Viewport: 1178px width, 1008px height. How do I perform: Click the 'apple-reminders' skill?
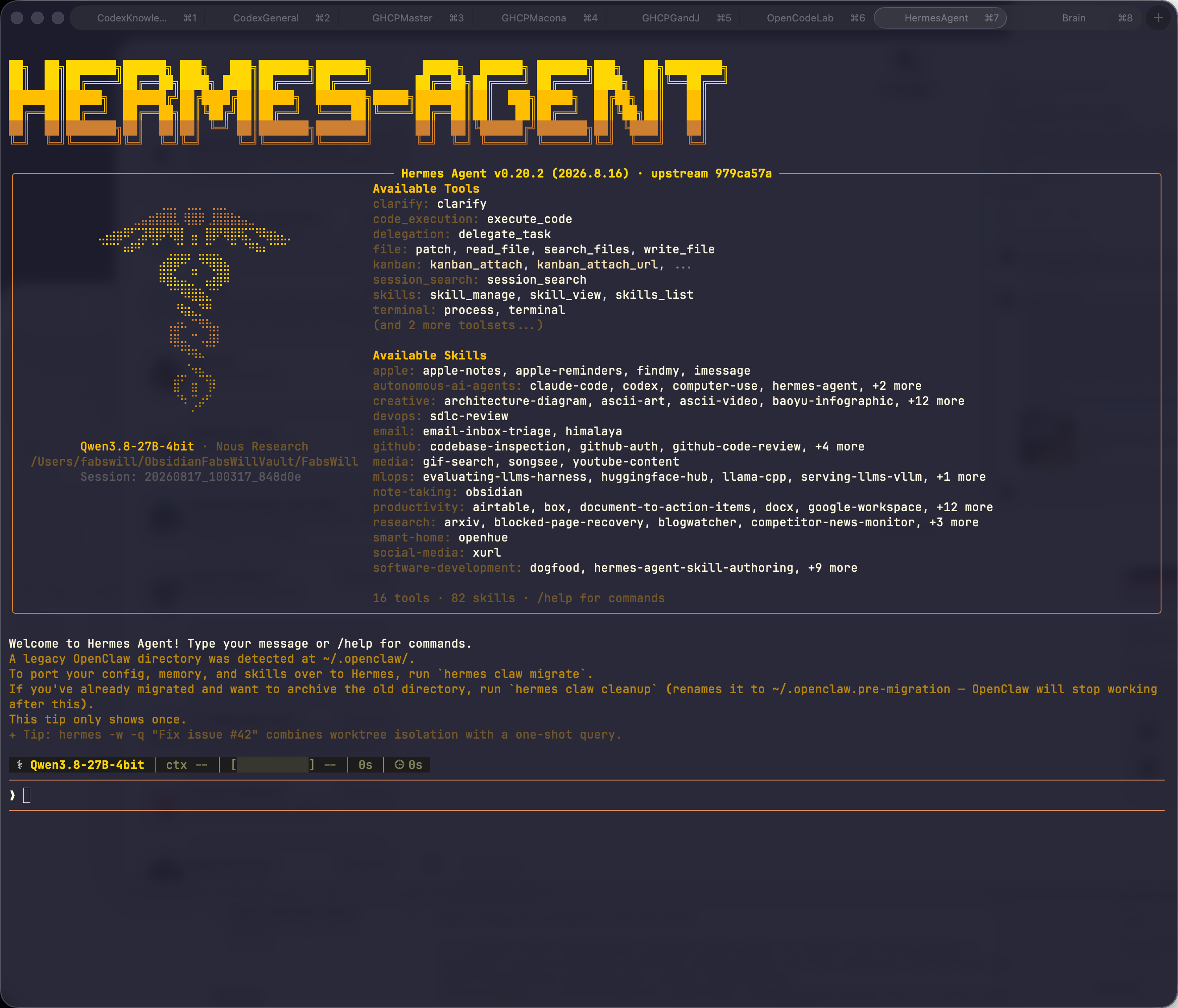coord(568,371)
